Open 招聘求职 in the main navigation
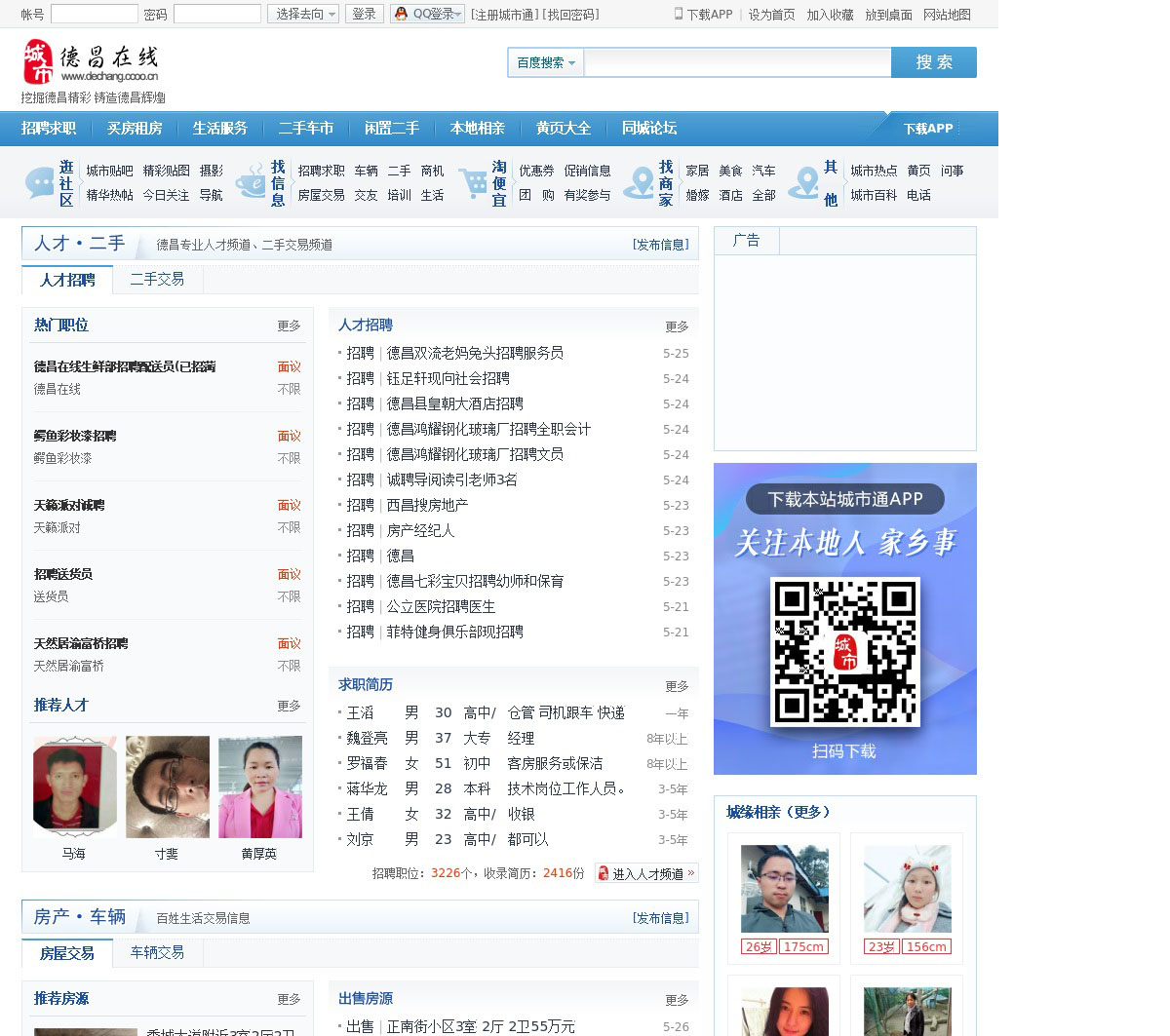This screenshot has height=1036, width=1170. (49, 129)
